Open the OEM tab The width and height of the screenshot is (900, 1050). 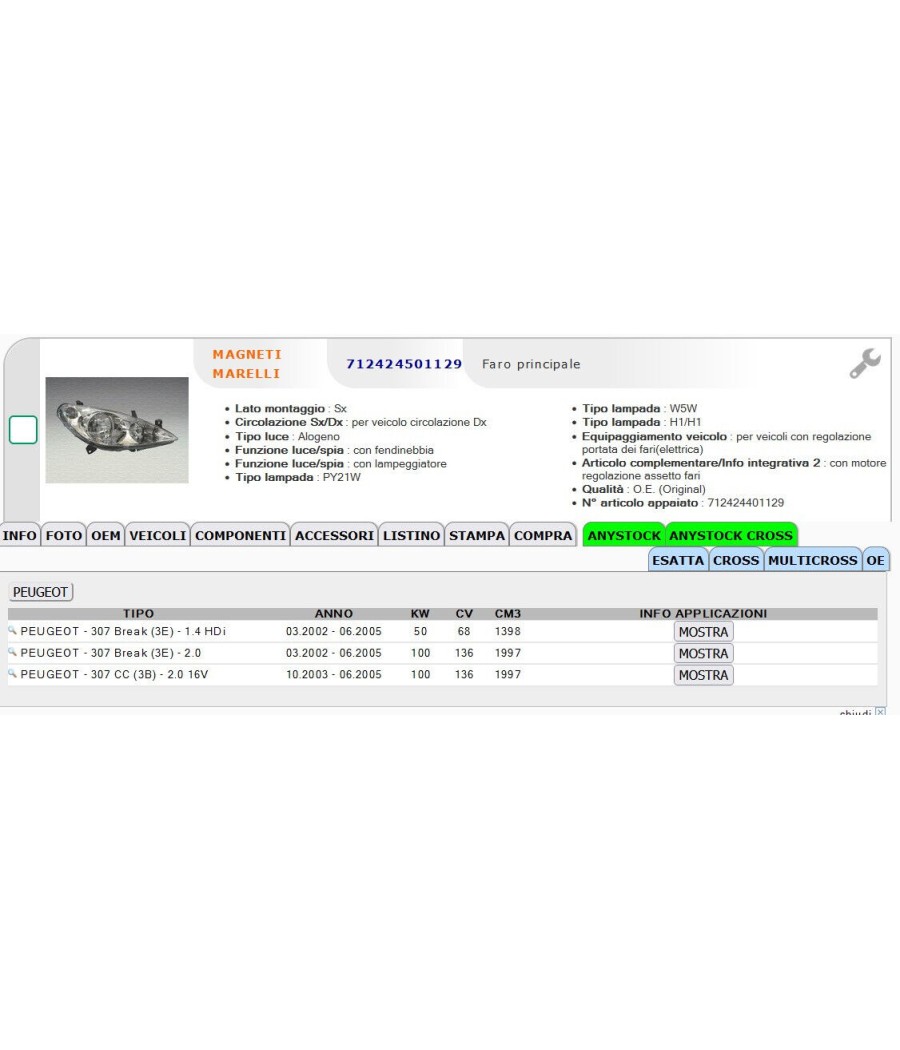[x=106, y=535]
